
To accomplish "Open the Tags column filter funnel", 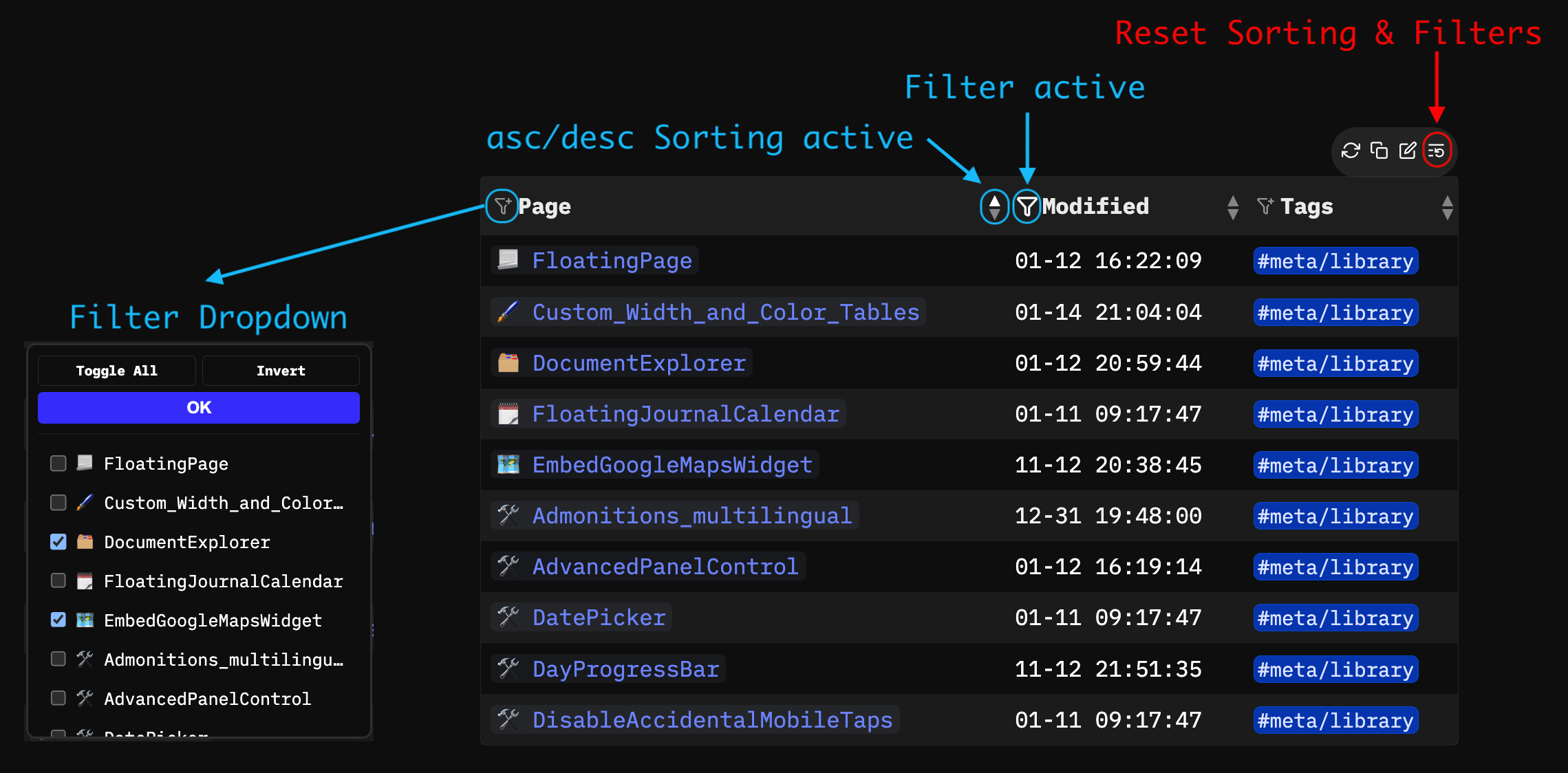I will pos(1265,206).
